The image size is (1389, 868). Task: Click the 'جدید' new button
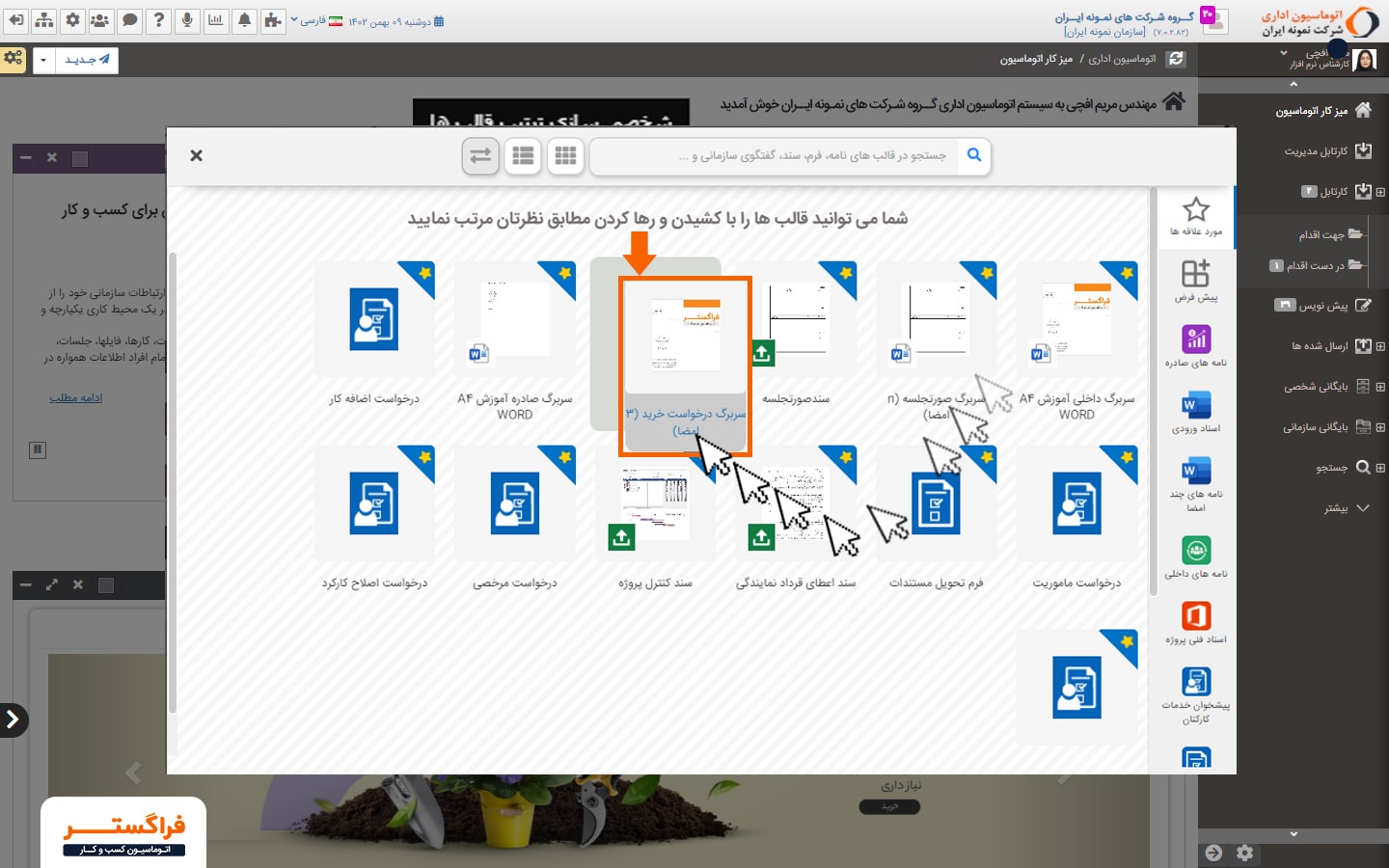click(87, 61)
